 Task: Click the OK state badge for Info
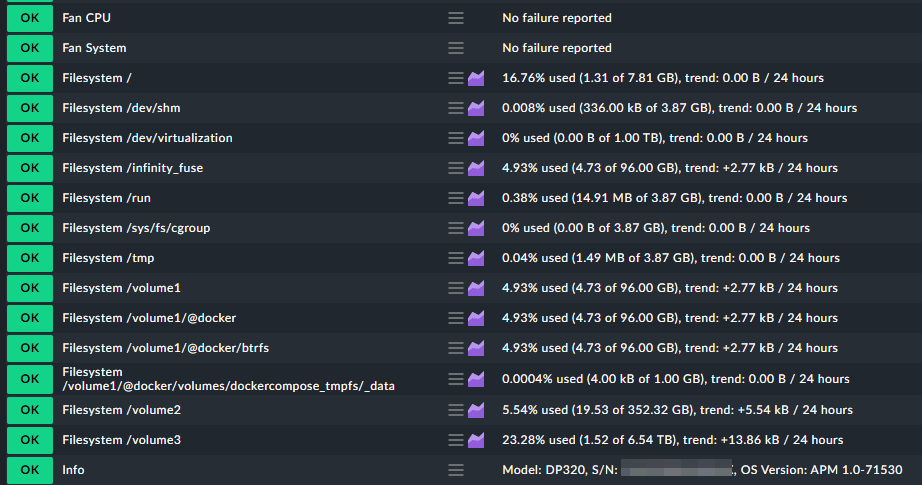click(30, 470)
